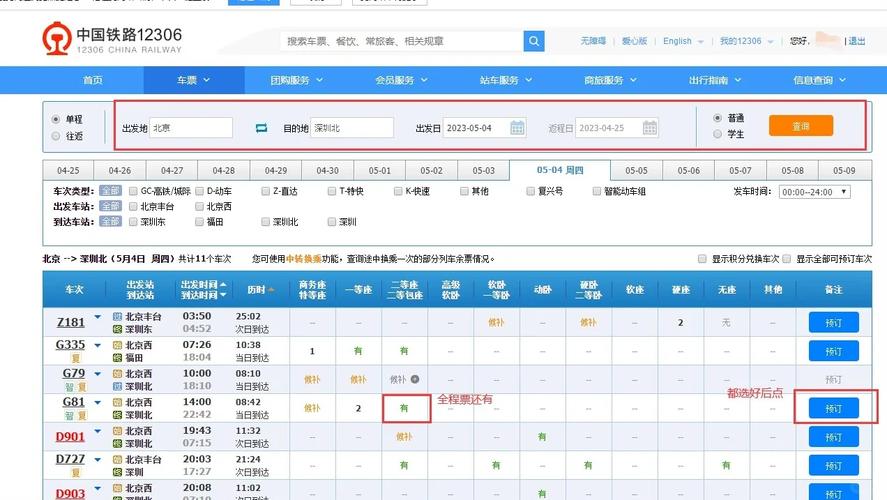
Task: Open departure date calendar icon
Action: [517, 128]
